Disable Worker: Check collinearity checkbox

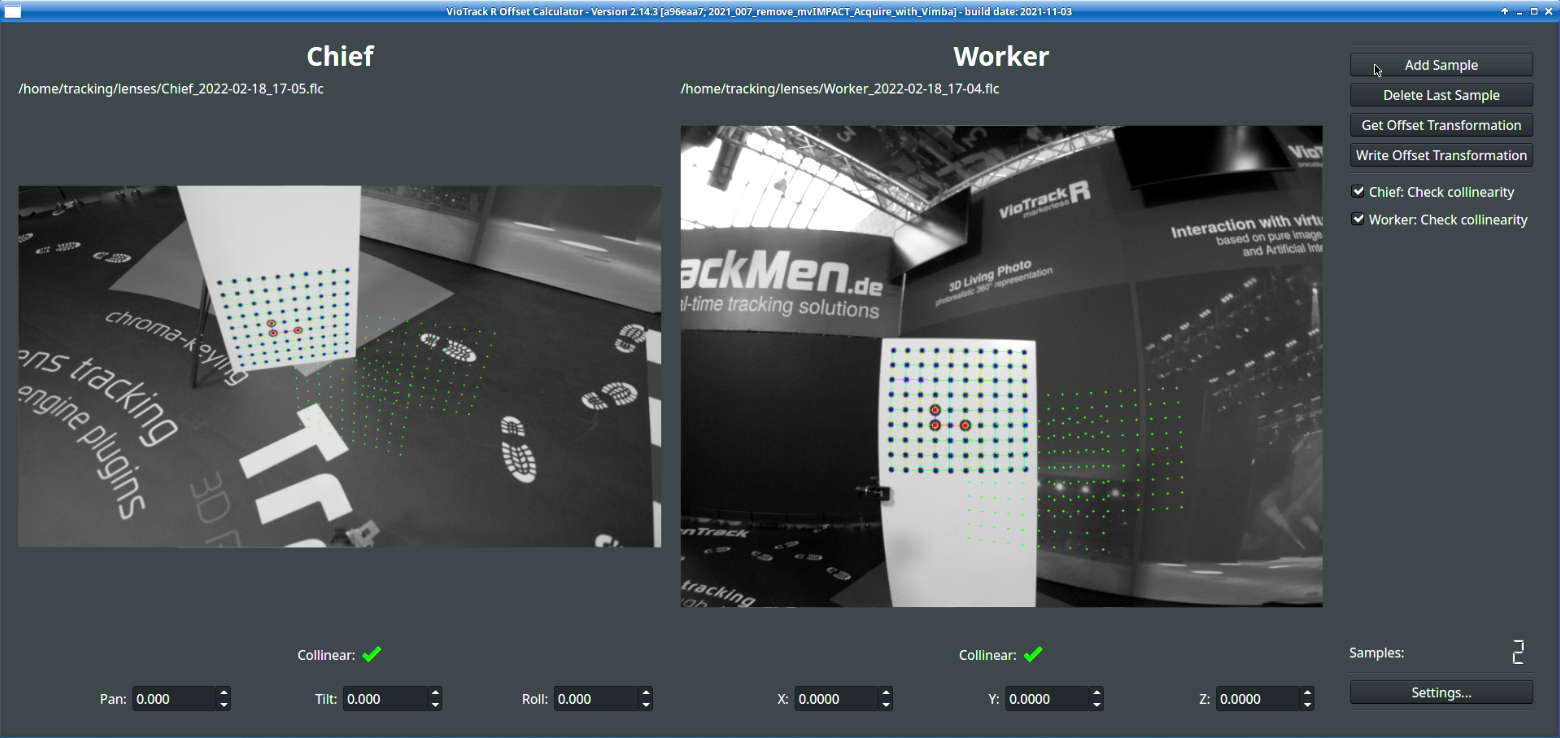tap(1358, 220)
